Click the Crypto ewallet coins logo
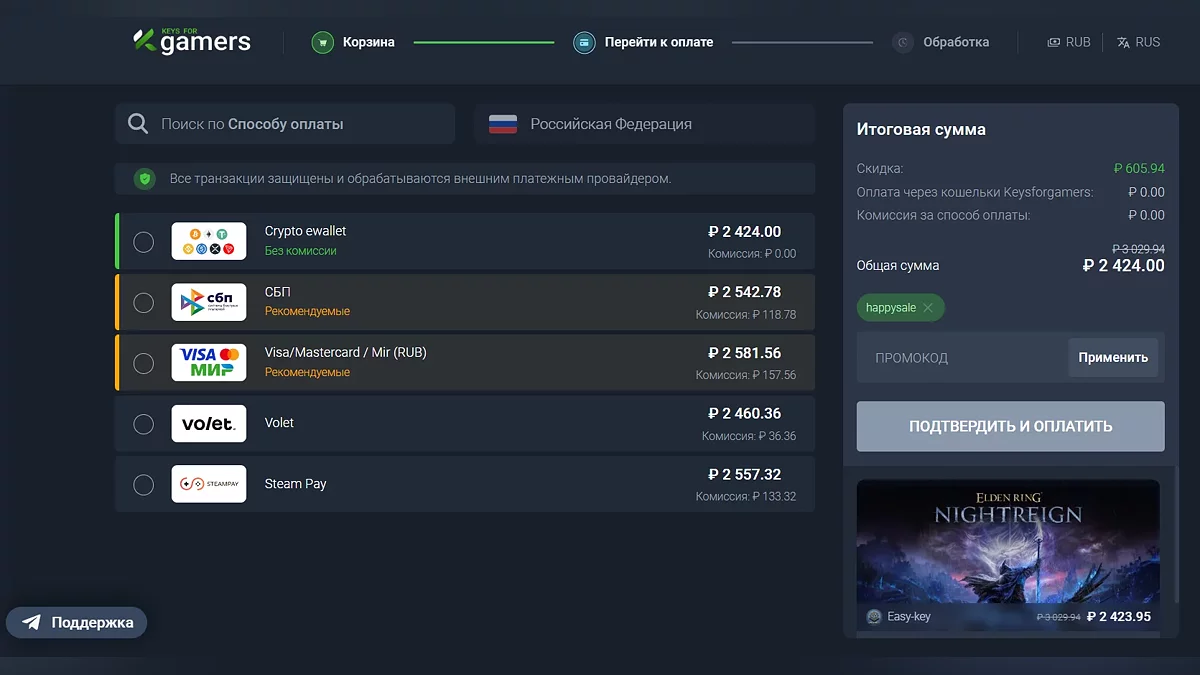Image resolution: width=1200 pixels, height=675 pixels. coord(208,241)
